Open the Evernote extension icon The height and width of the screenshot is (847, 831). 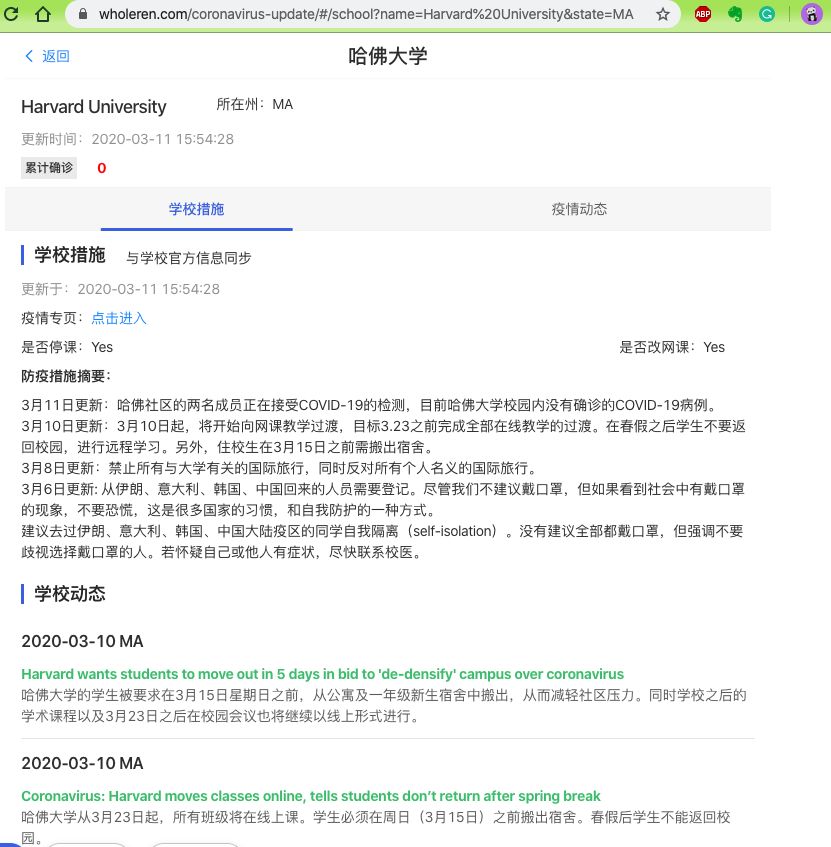click(x=735, y=15)
